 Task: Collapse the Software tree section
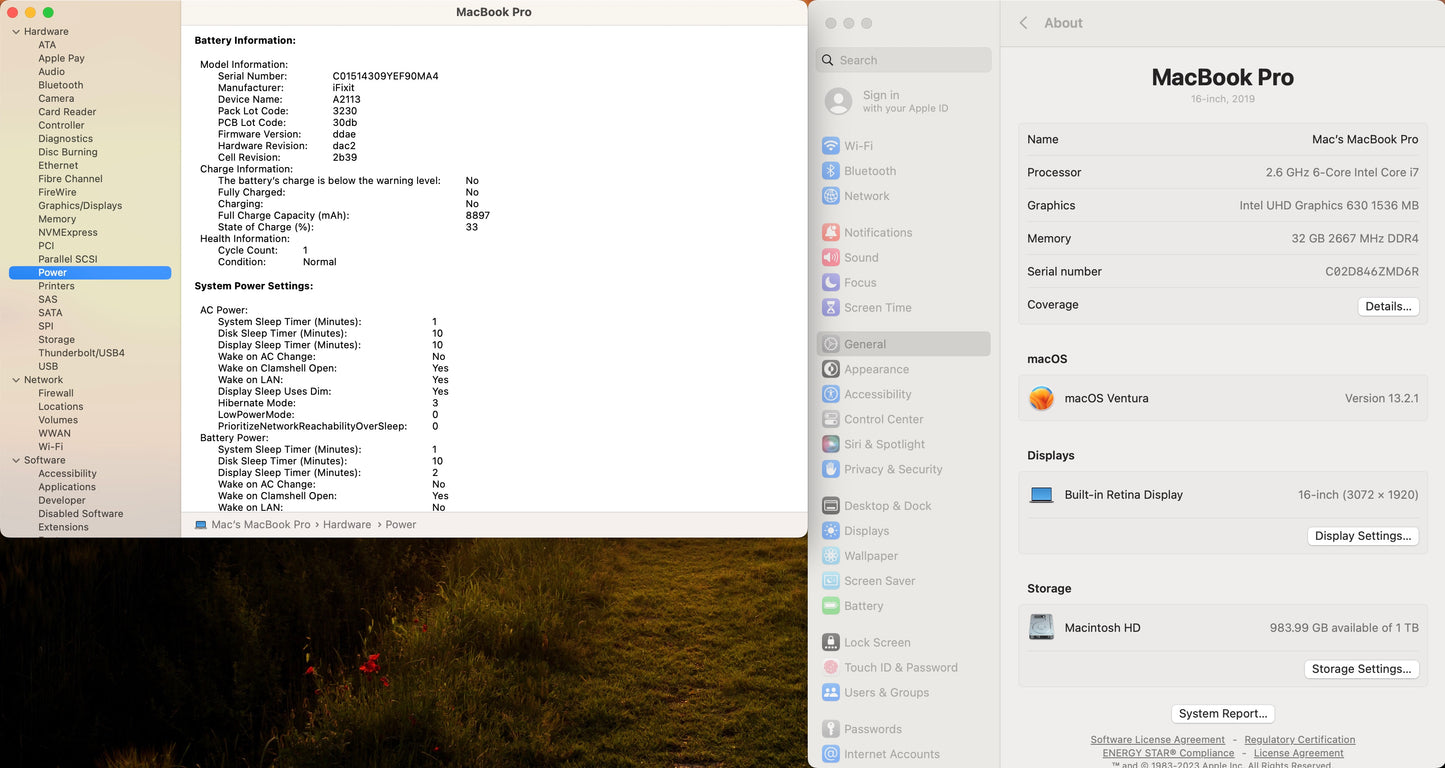pyautogui.click(x=16, y=461)
